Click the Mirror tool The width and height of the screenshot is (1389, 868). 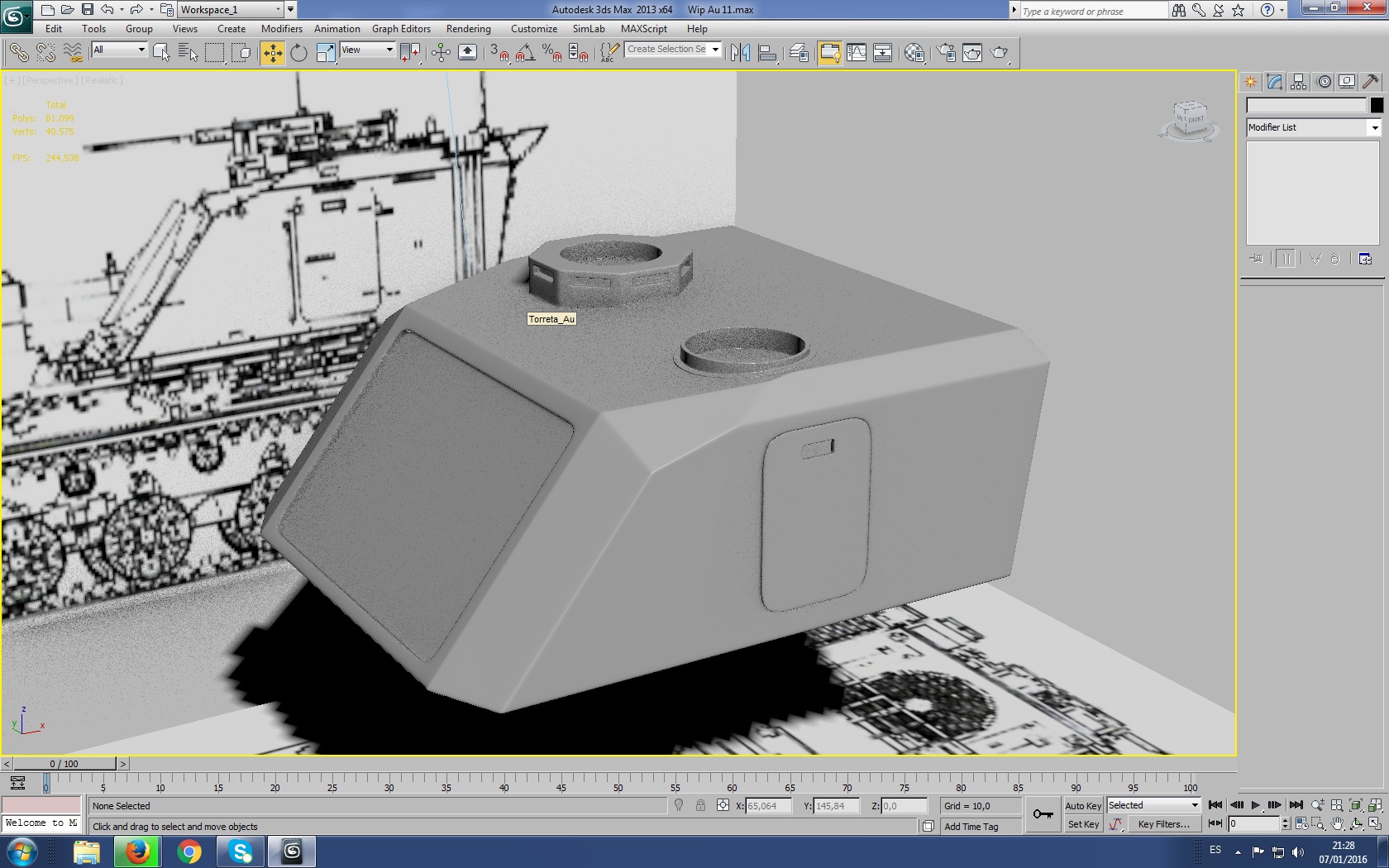[x=740, y=53]
